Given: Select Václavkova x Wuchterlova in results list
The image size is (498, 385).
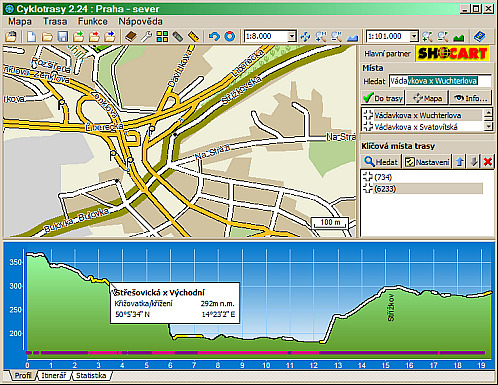Looking at the screenshot, I should (422, 115).
